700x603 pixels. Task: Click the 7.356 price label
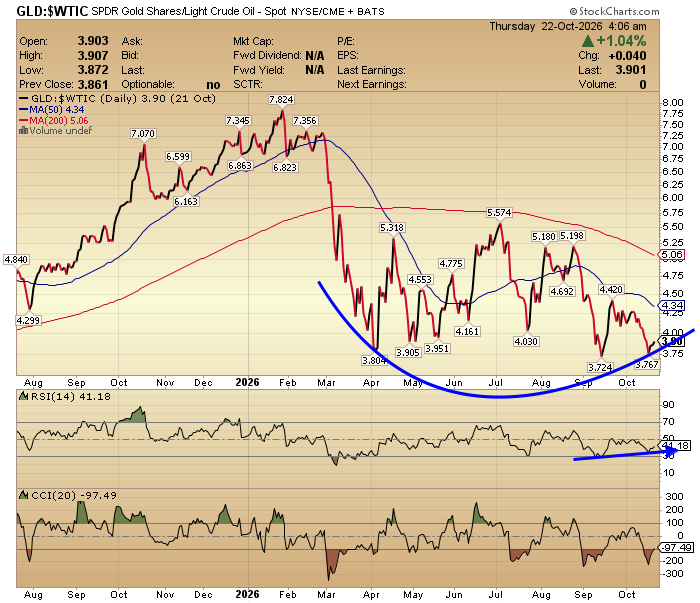pos(305,121)
